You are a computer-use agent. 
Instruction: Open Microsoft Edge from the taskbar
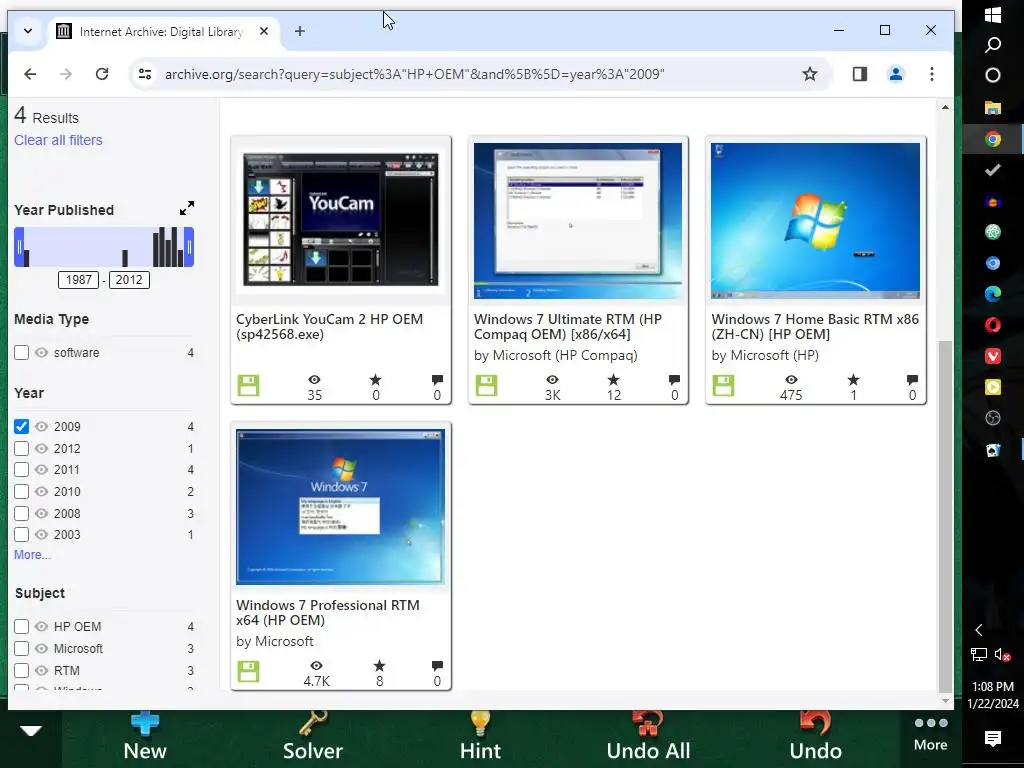(993, 294)
